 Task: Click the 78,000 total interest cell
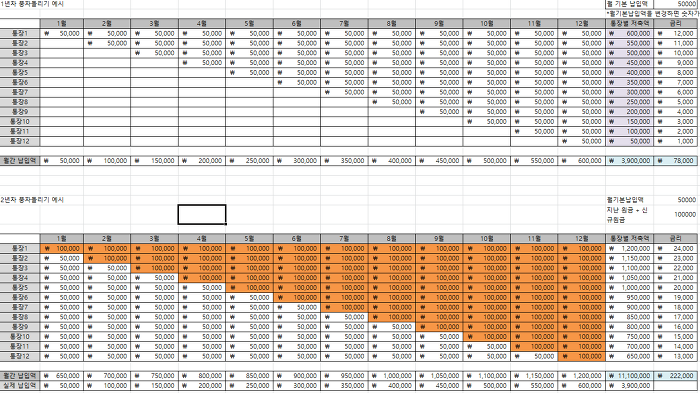675,161
